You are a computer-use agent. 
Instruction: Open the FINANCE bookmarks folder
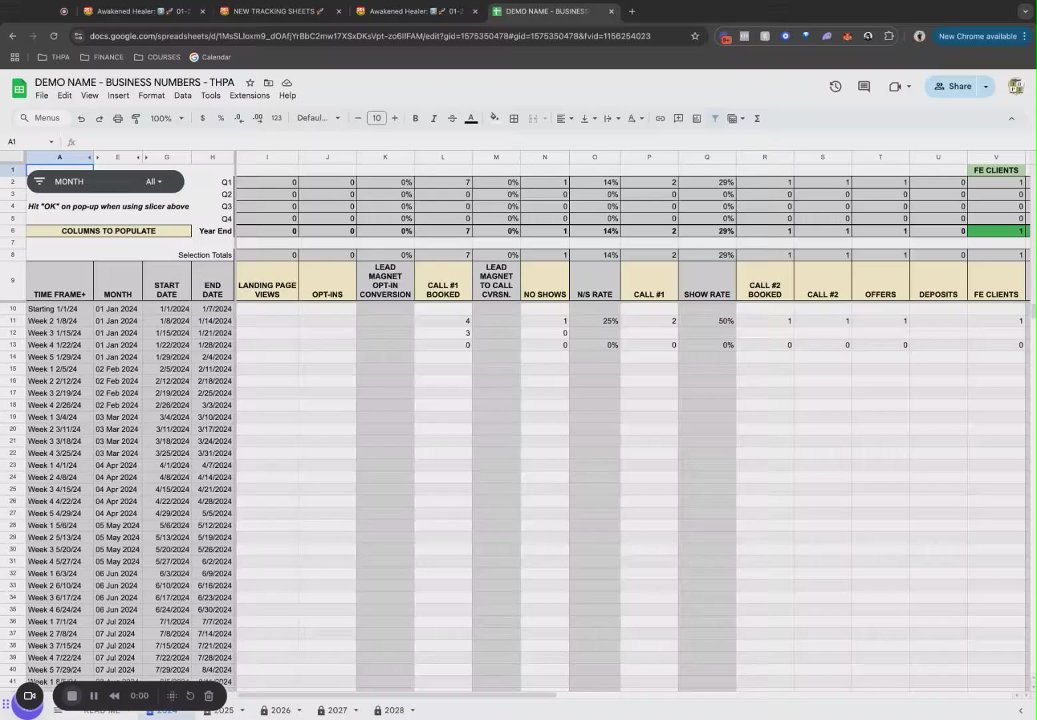point(102,58)
